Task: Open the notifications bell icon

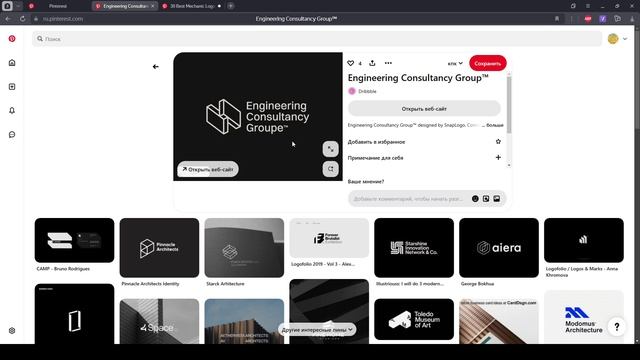Action: (x=12, y=111)
